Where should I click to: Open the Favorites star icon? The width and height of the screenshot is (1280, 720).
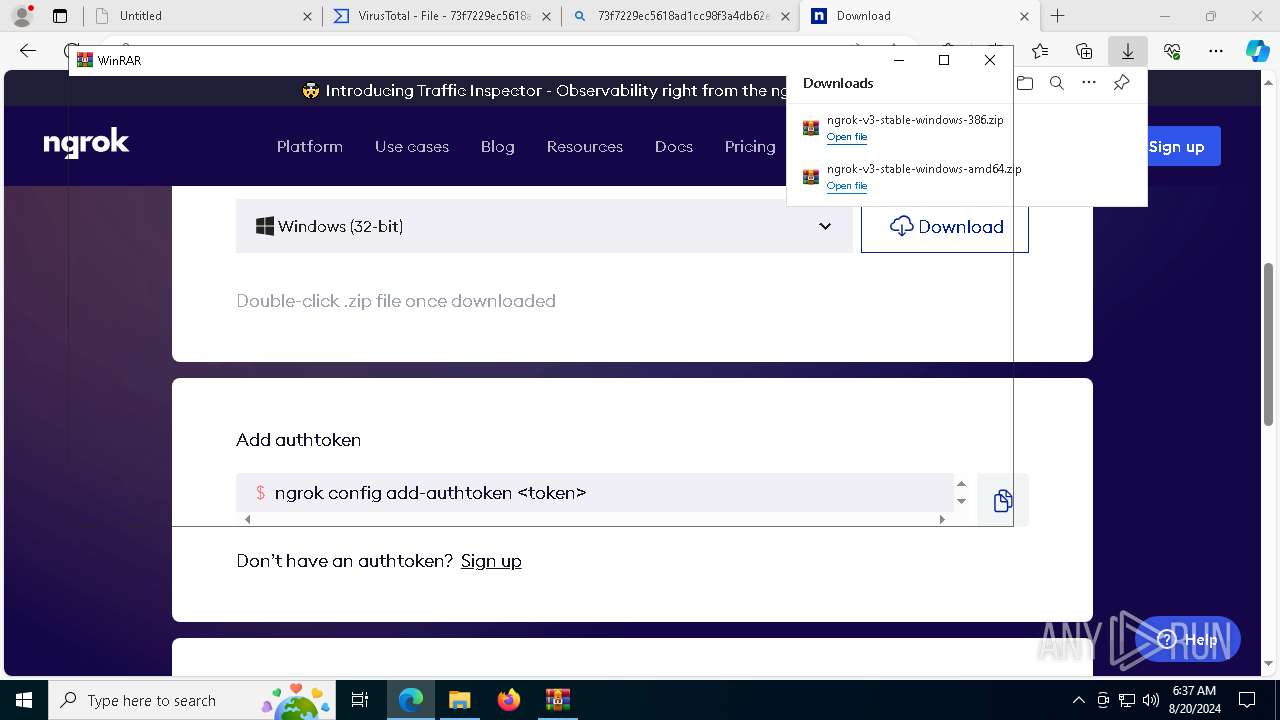1040,51
